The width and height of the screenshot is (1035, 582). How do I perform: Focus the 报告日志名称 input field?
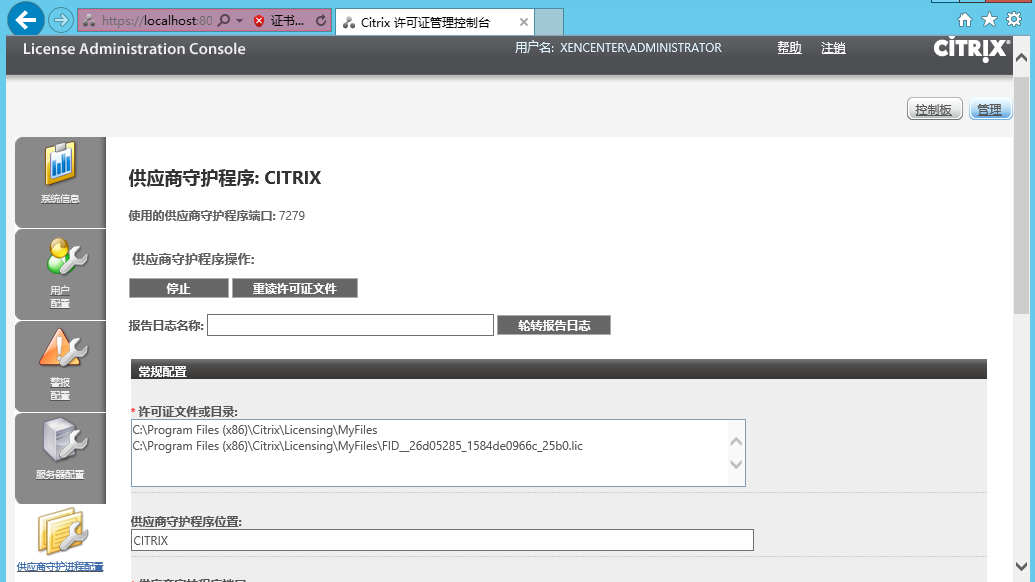pyautogui.click(x=350, y=325)
